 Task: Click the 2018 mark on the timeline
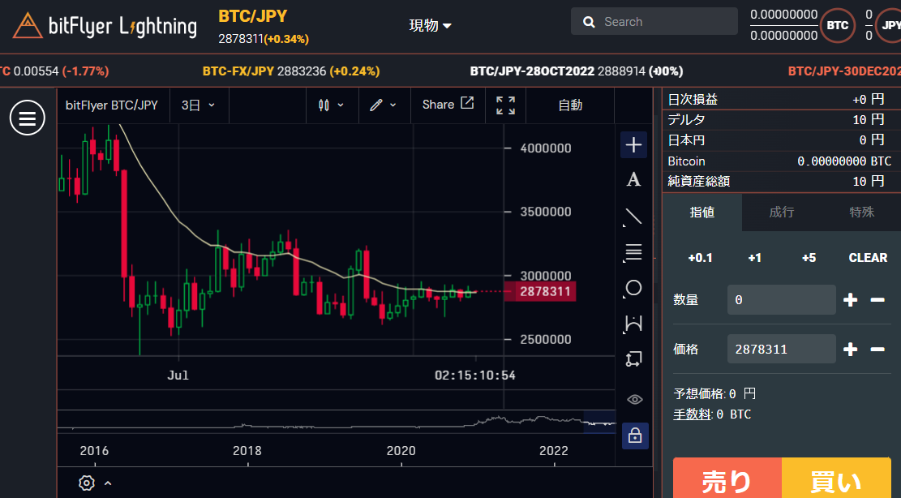coord(247,451)
